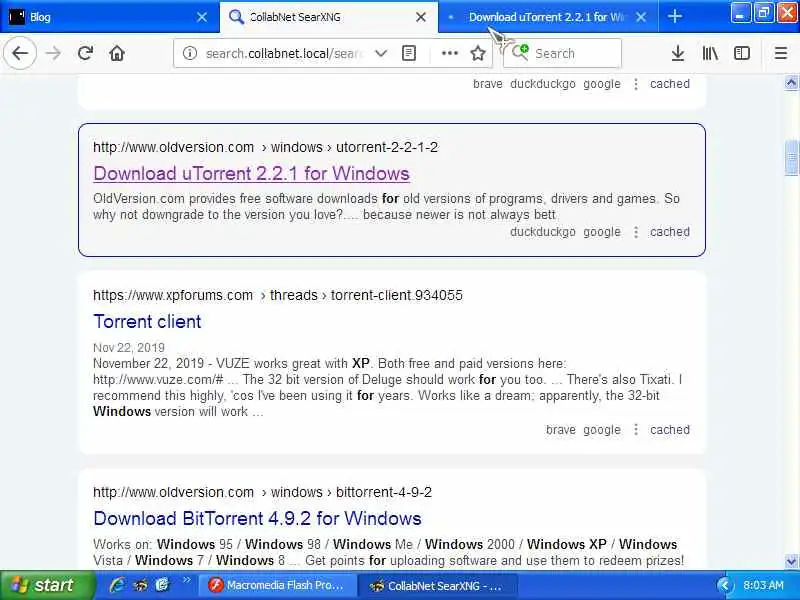Image resolution: width=800 pixels, height=600 pixels.
Task: Reload the current page
Action: [85, 53]
